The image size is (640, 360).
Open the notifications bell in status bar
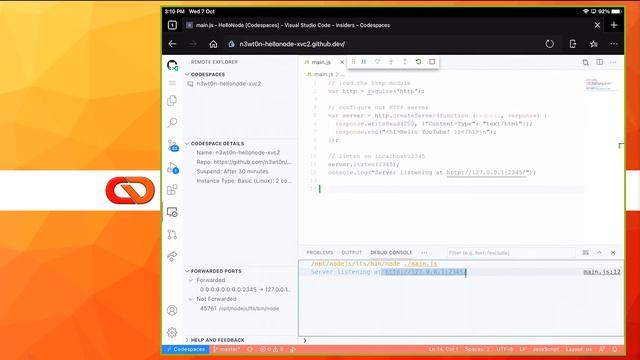click(615, 349)
